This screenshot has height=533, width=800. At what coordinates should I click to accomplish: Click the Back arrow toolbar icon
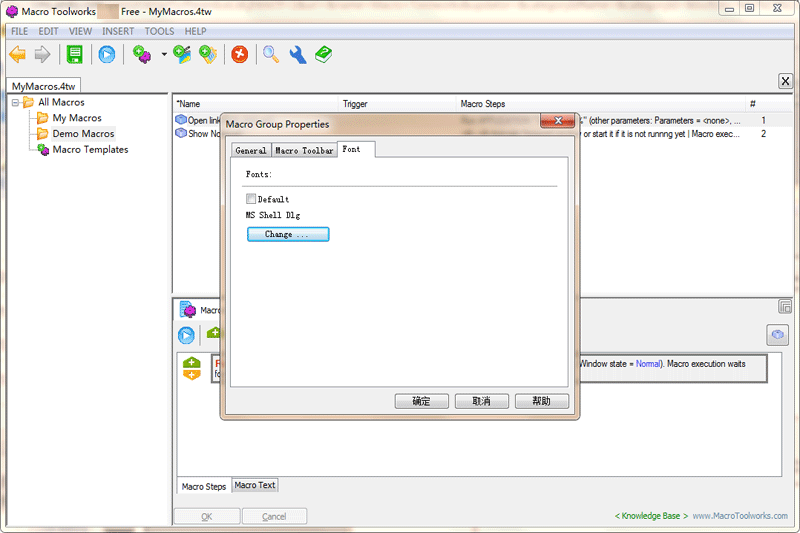(17, 54)
